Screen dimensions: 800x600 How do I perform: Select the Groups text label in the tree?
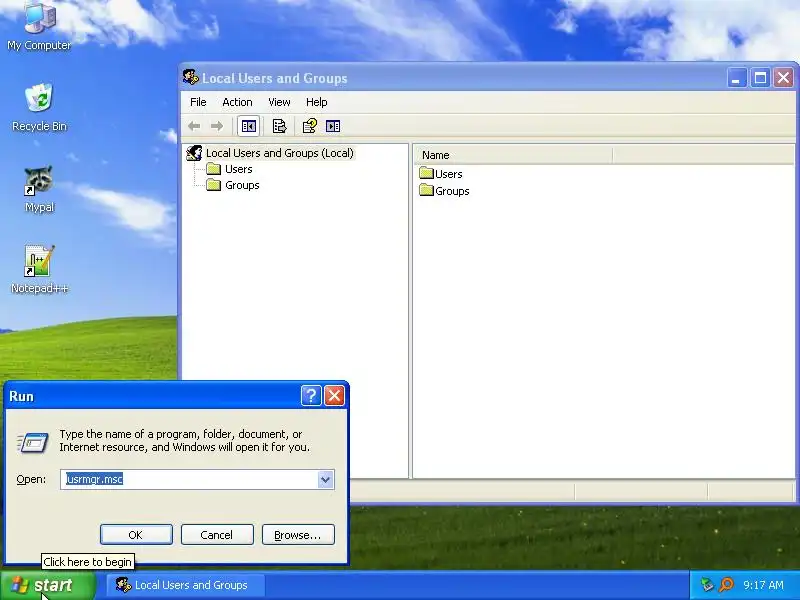pyautogui.click(x=242, y=185)
